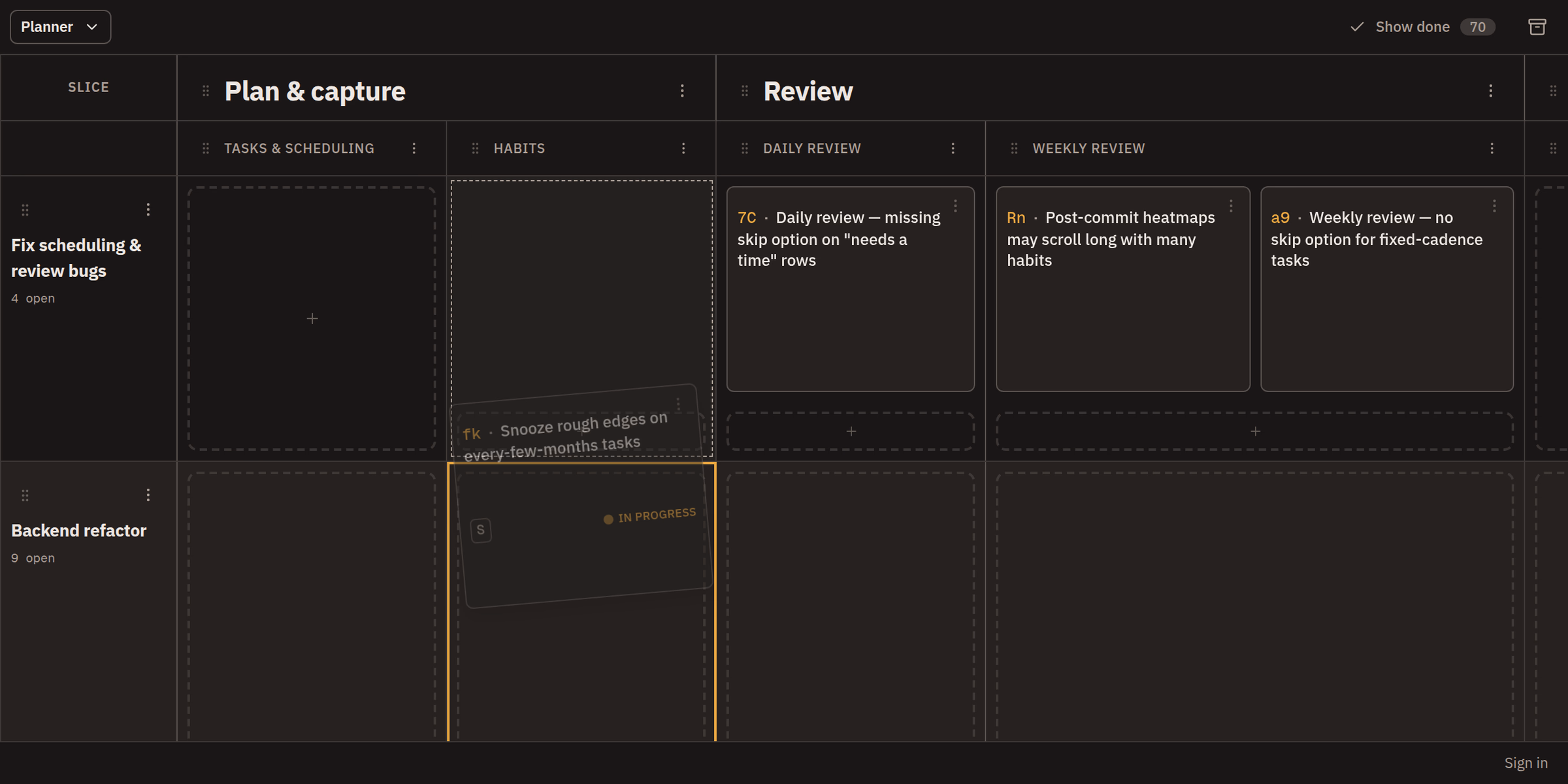Add card below 7C Daily review

(x=851, y=431)
